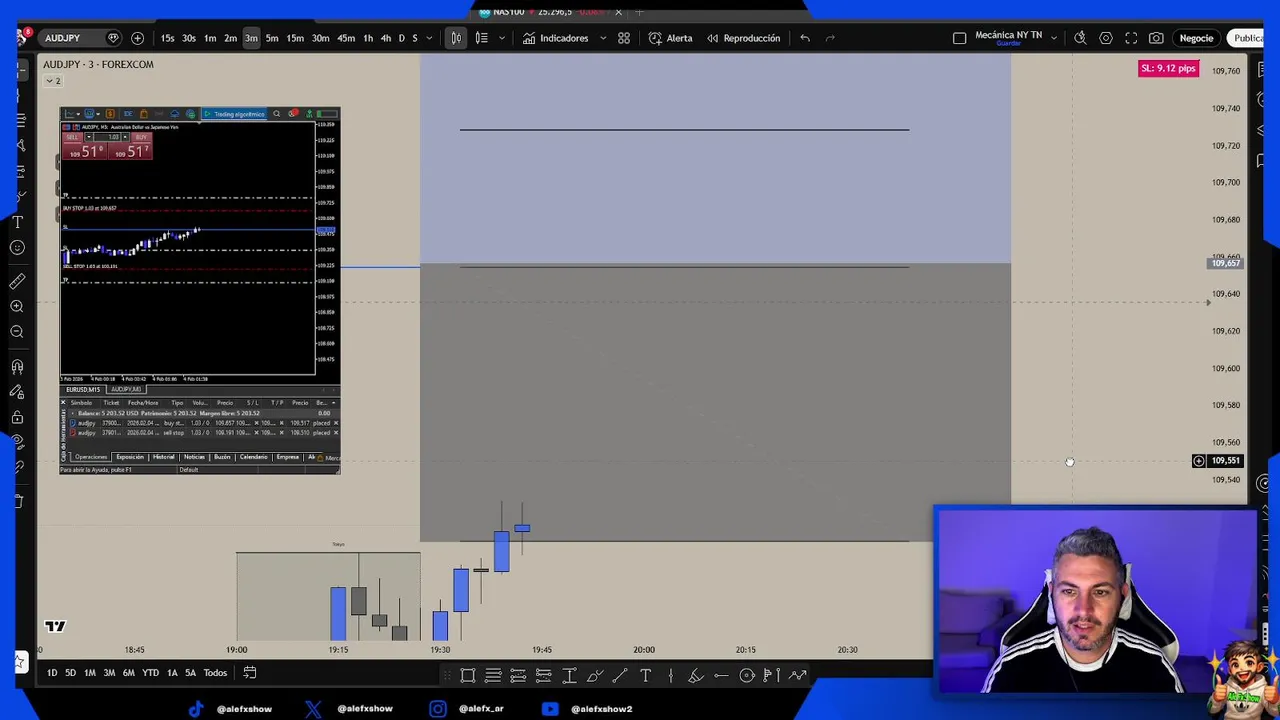
Task: Select the 3m timeframe
Action: pos(251,38)
